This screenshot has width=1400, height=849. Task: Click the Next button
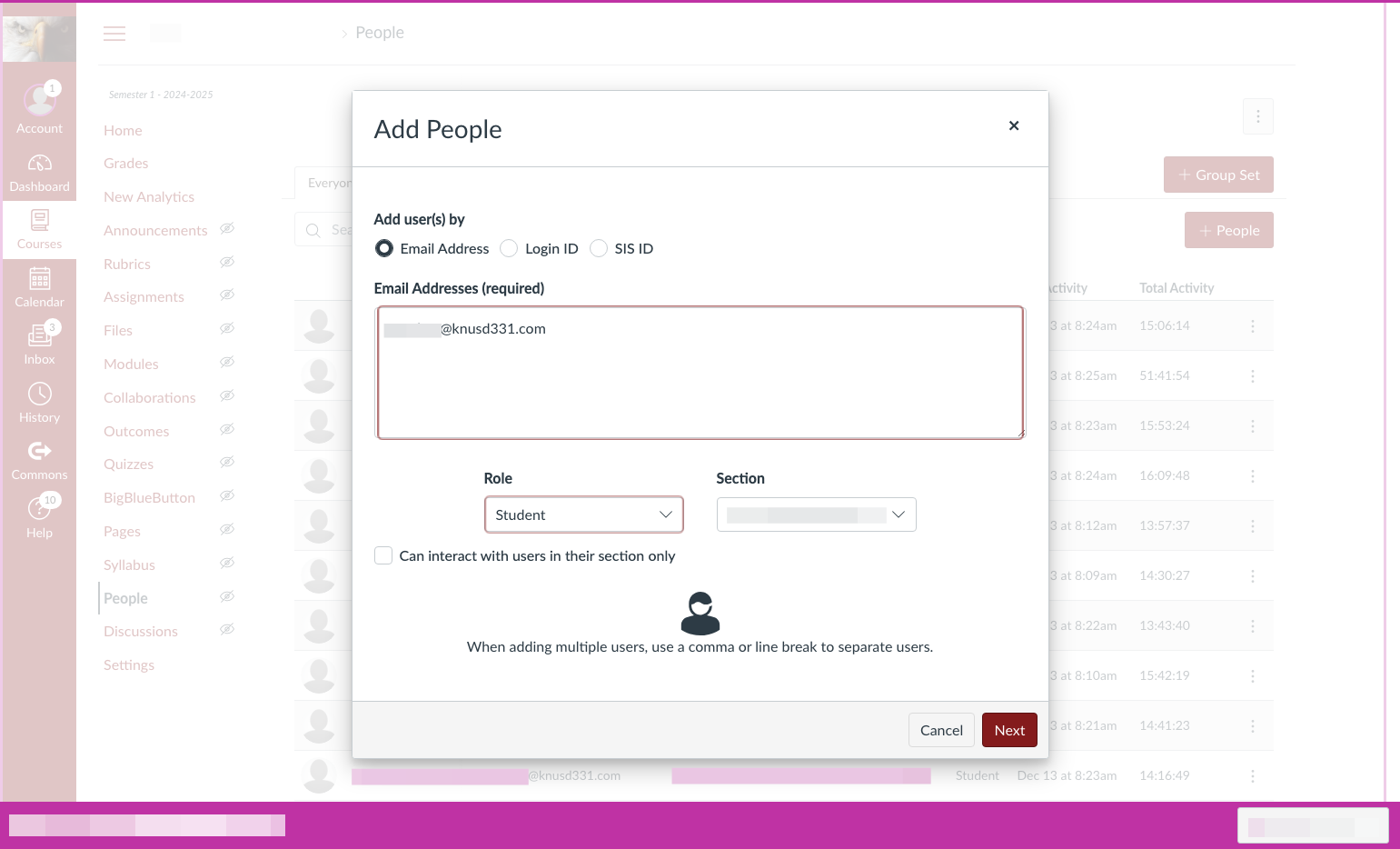coord(1009,730)
